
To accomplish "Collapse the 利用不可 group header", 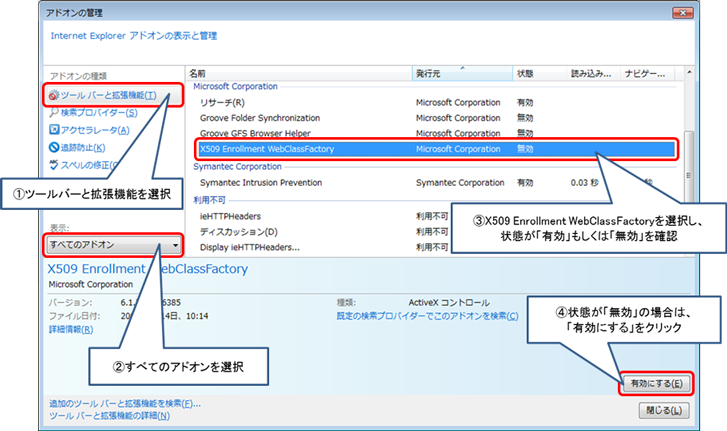I will click(209, 200).
